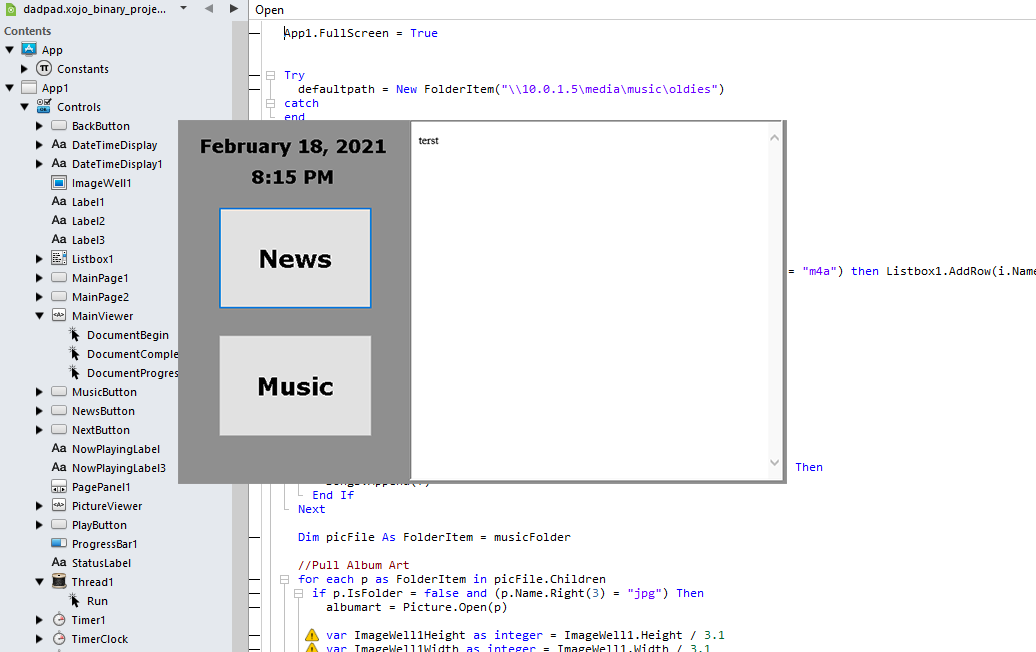Open the dadpad project file dropdown

pos(183,8)
